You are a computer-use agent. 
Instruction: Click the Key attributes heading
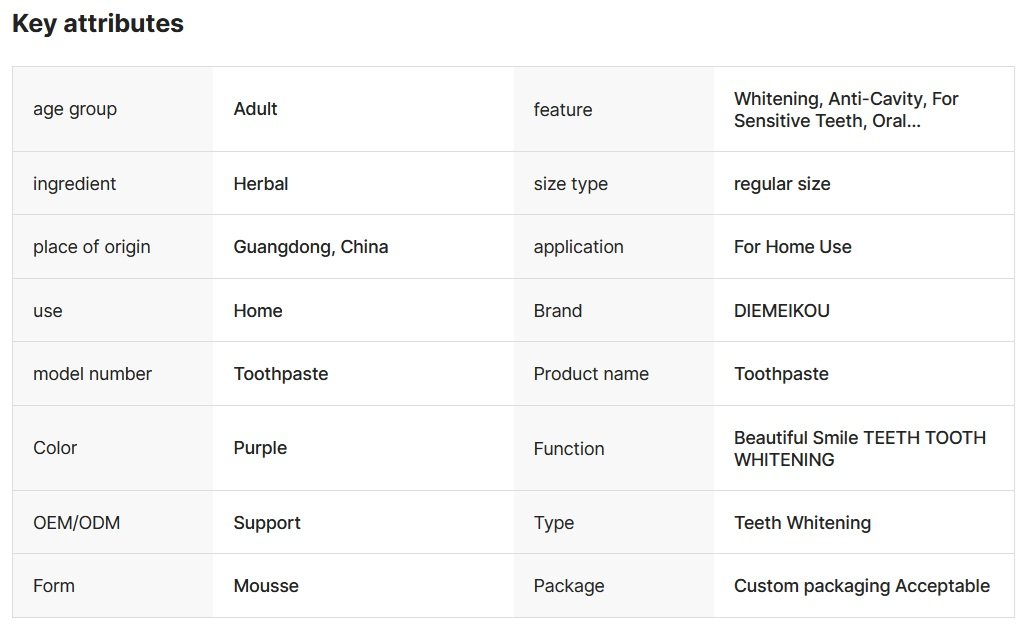(98, 24)
